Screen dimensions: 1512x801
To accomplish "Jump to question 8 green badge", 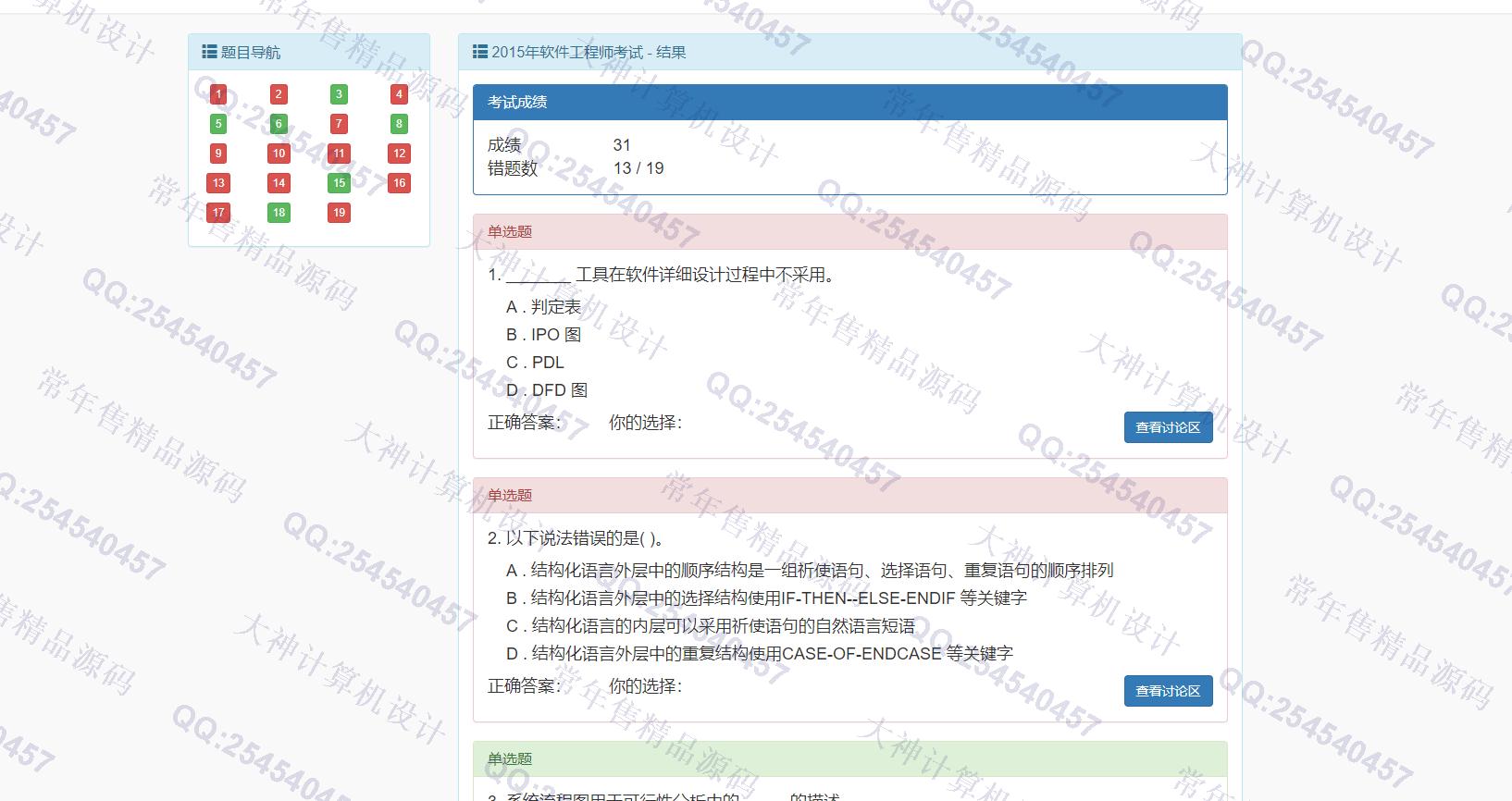I will [400, 124].
